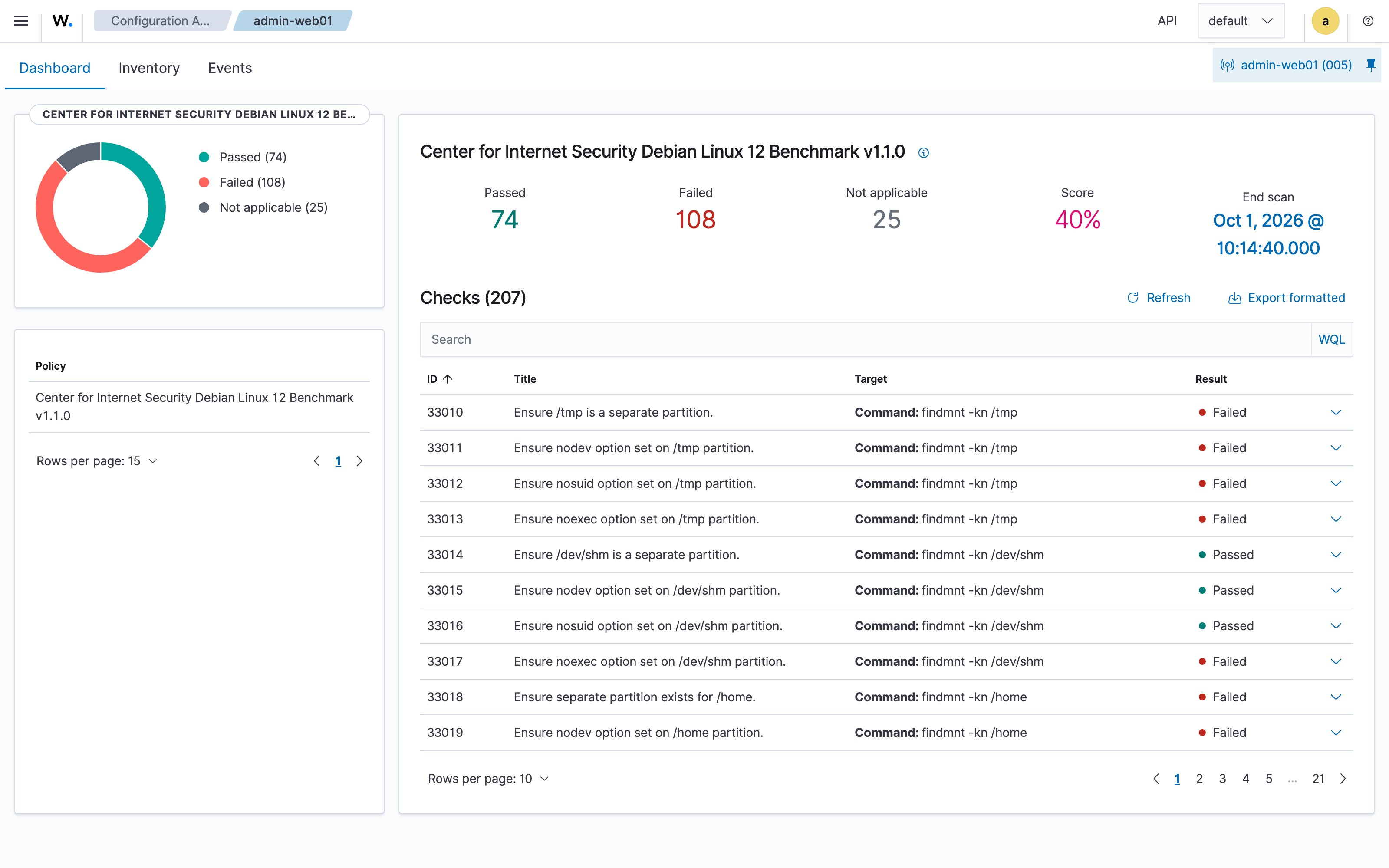Expand check 33018 details

[x=1336, y=697]
